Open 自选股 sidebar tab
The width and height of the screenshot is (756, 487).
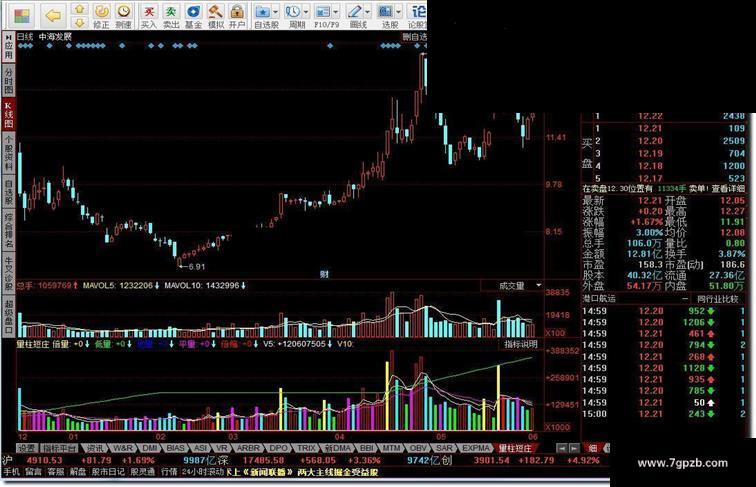[8, 191]
